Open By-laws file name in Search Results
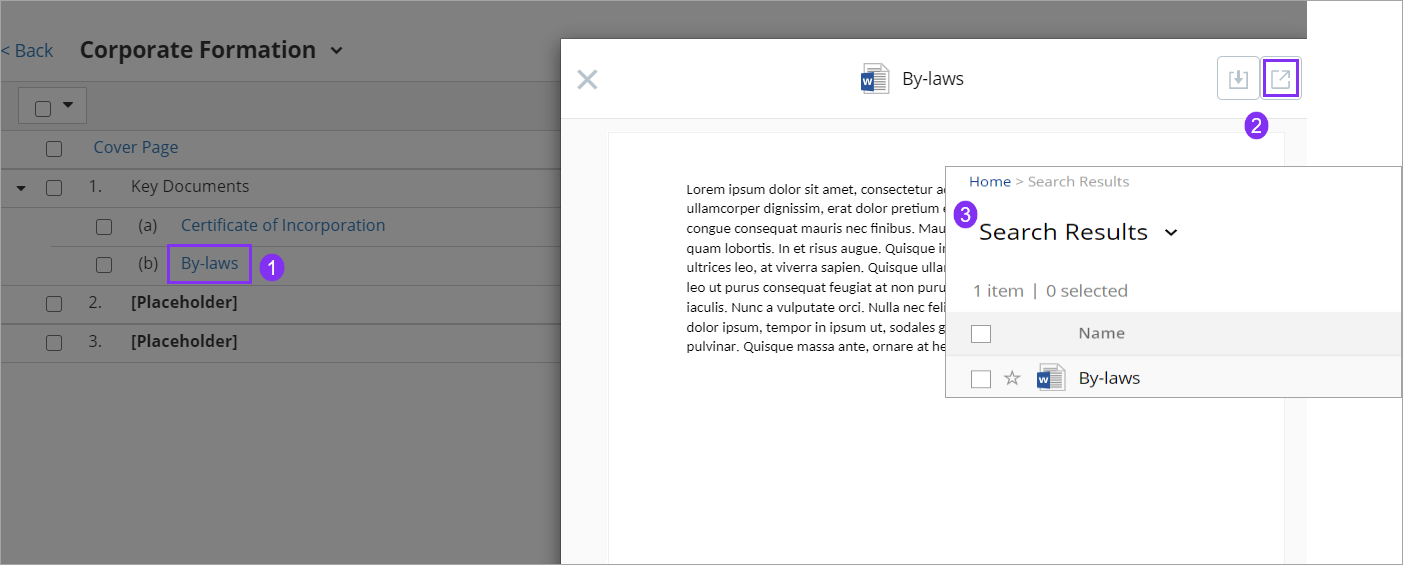 pos(1109,378)
